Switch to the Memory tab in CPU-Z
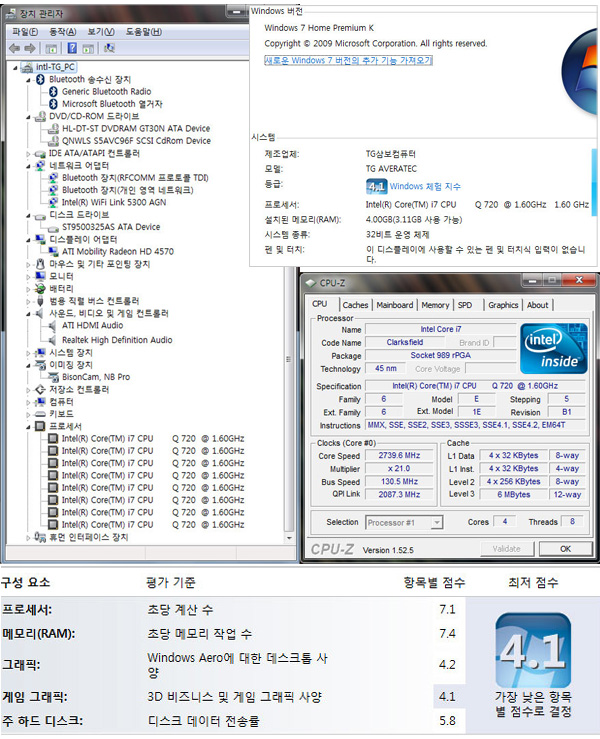 (435, 305)
